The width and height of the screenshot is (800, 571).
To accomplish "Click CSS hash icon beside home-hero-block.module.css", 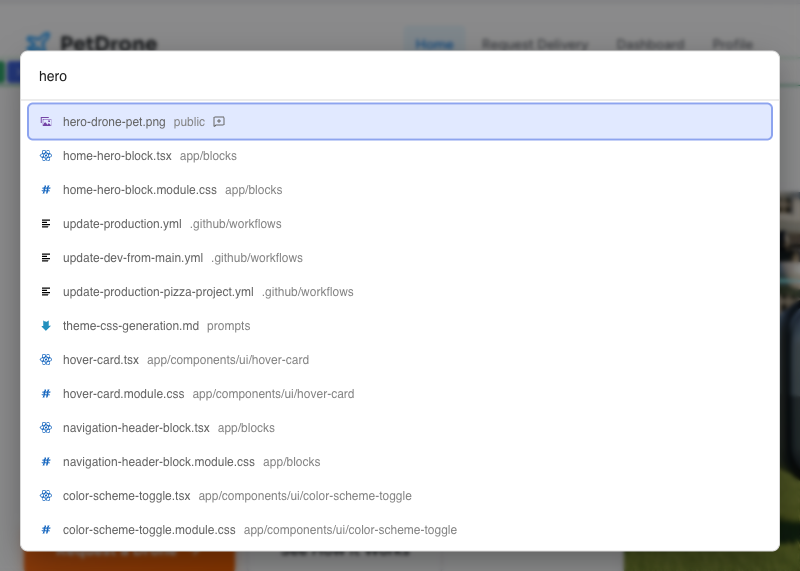I will (x=46, y=190).
